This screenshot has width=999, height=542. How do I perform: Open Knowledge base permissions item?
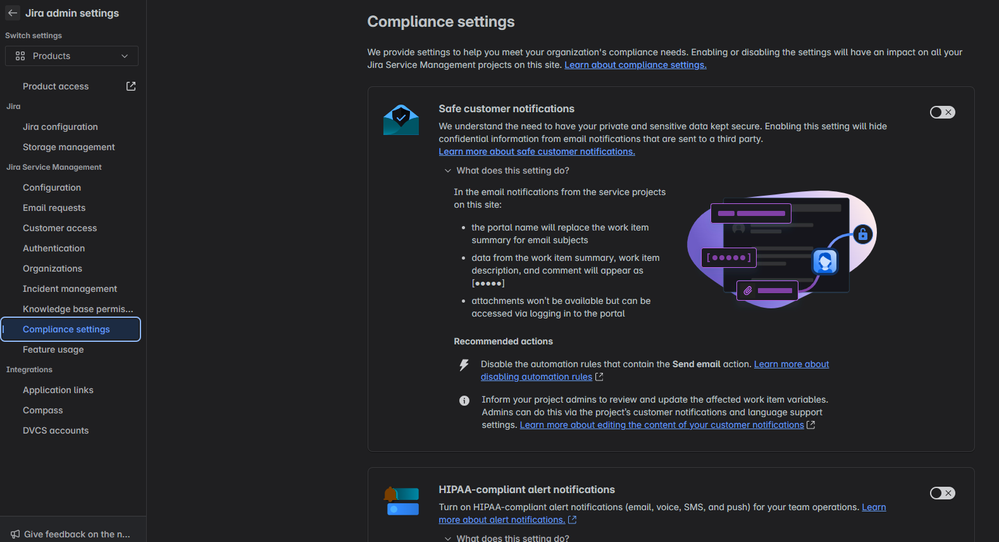click(78, 309)
